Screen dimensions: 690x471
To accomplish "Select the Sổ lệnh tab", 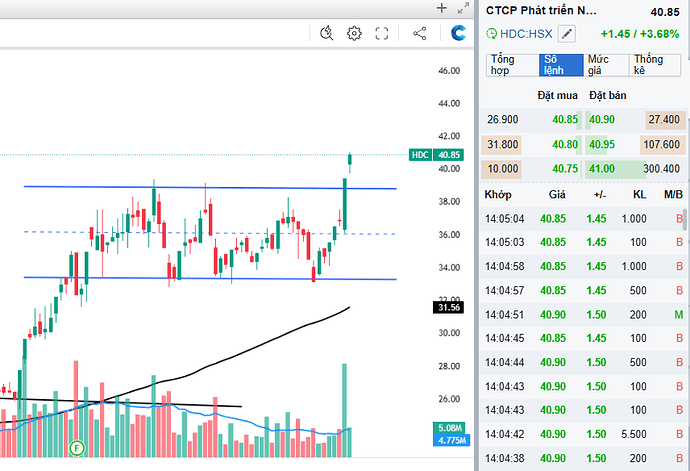I will [561, 65].
